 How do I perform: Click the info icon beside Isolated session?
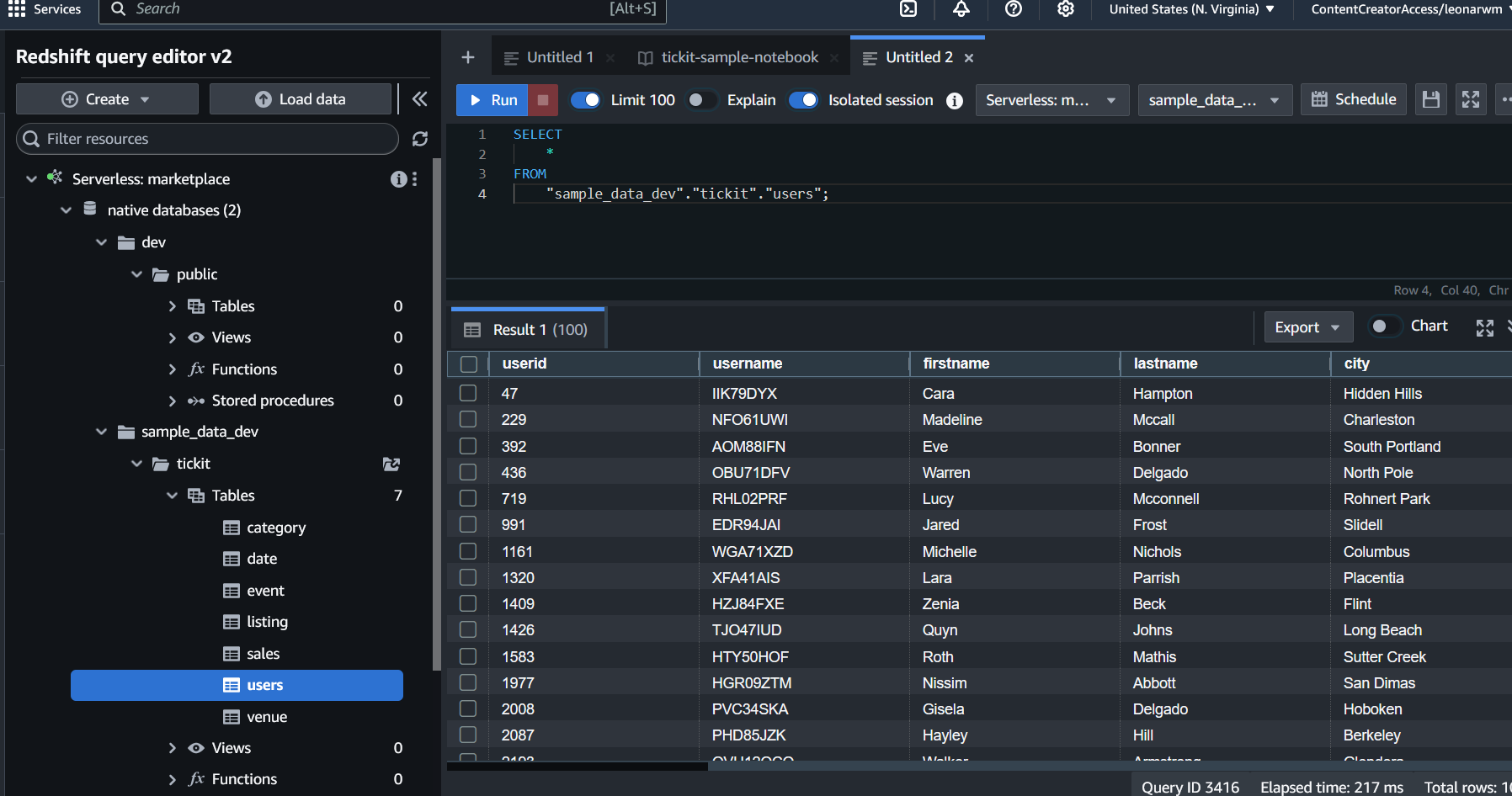coord(954,101)
